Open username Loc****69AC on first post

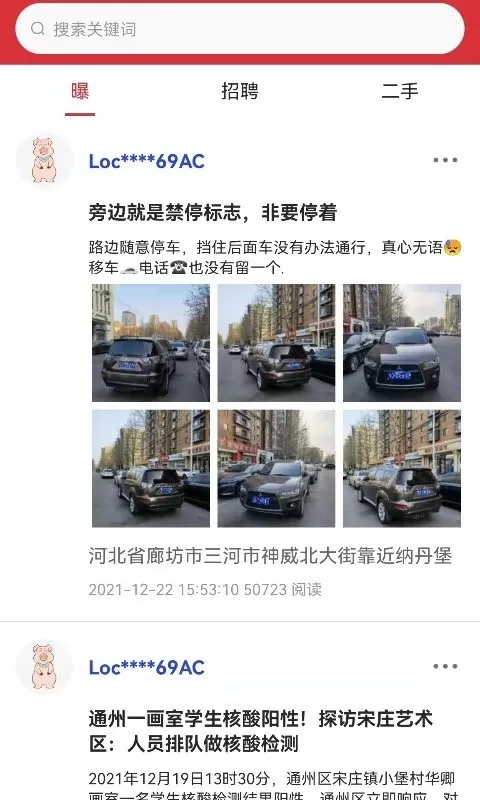tap(146, 161)
